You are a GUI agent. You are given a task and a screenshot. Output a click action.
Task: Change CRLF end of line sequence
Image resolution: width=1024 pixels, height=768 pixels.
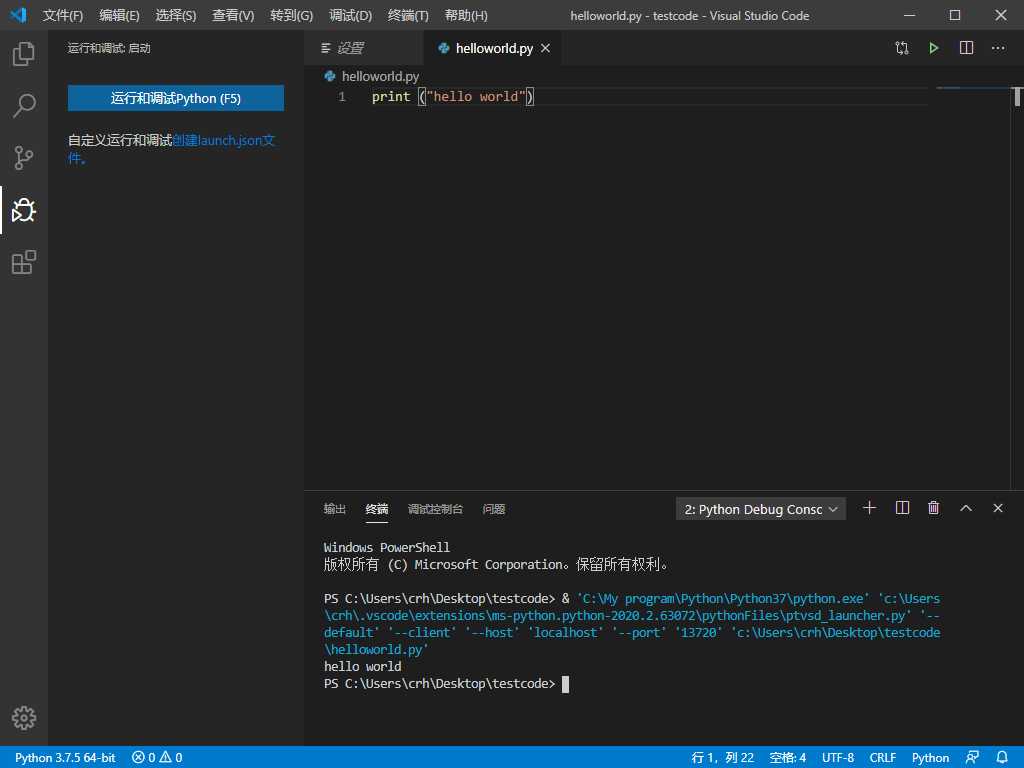(883, 758)
